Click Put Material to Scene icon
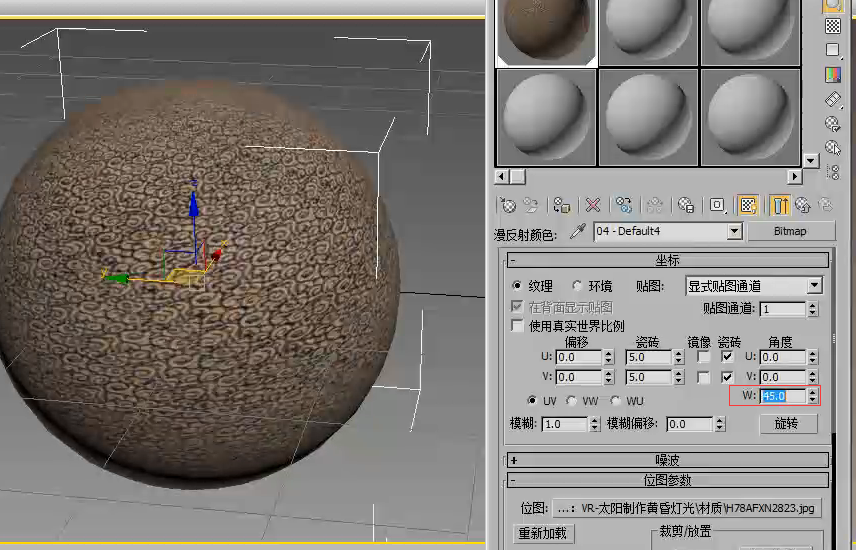 coord(531,205)
